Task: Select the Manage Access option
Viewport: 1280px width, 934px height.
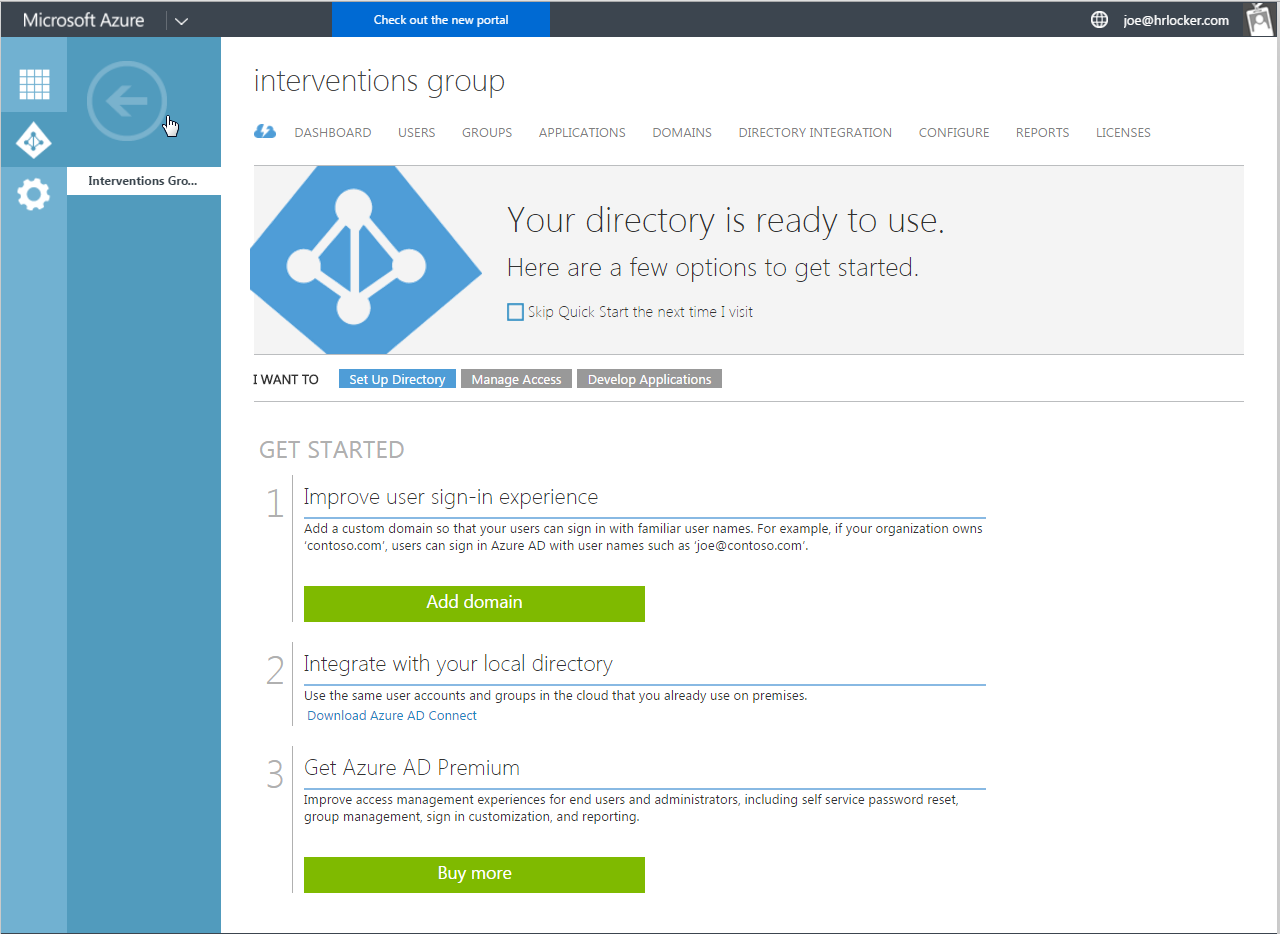Action: point(516,379)
